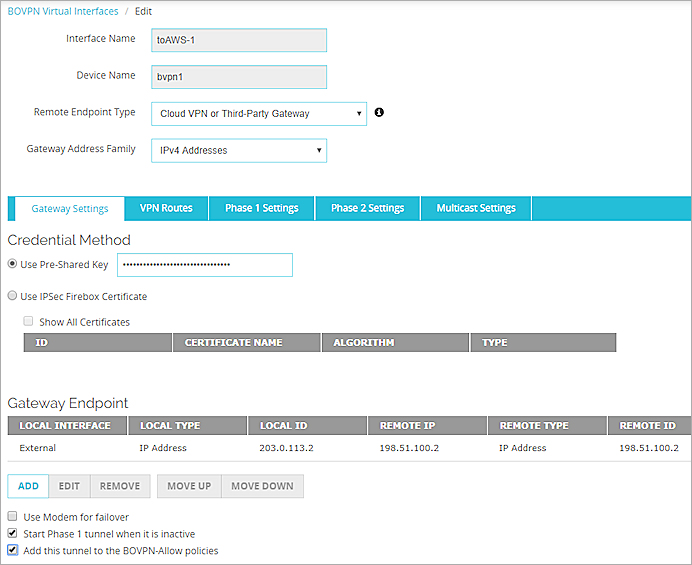Open the Multicast Settings tab
692x565 pixels.
(475, 208)
